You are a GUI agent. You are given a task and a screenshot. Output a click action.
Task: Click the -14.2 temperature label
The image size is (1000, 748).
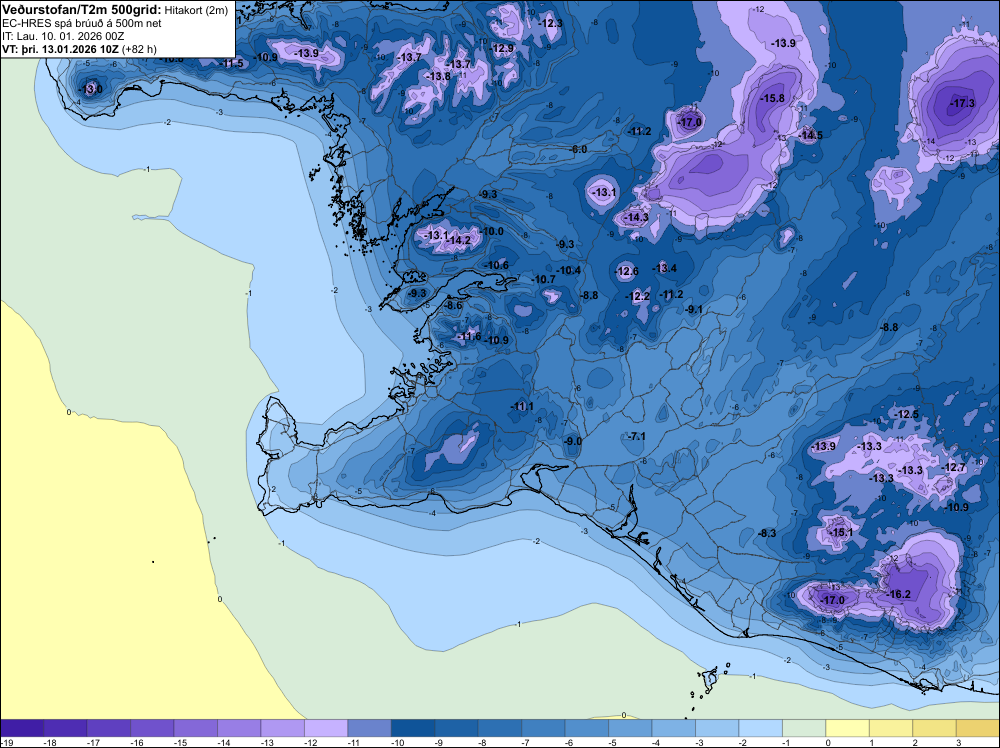pos(459,240)
